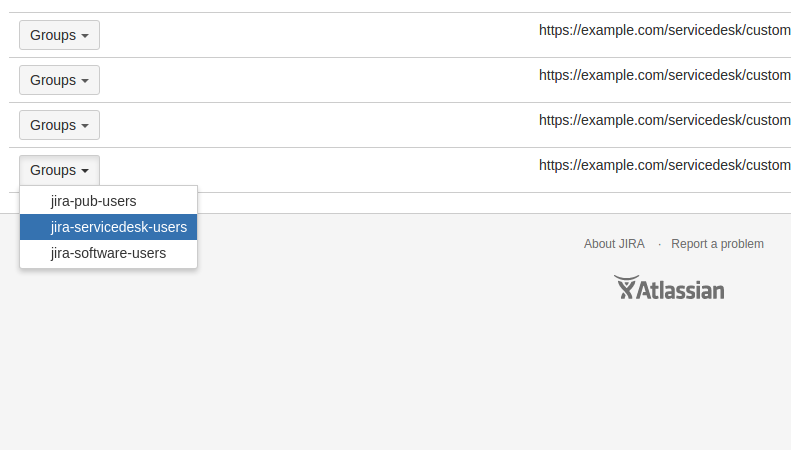The image size is (791, 450).
Task: Click the Report a problem link
Action: point(717,244)
